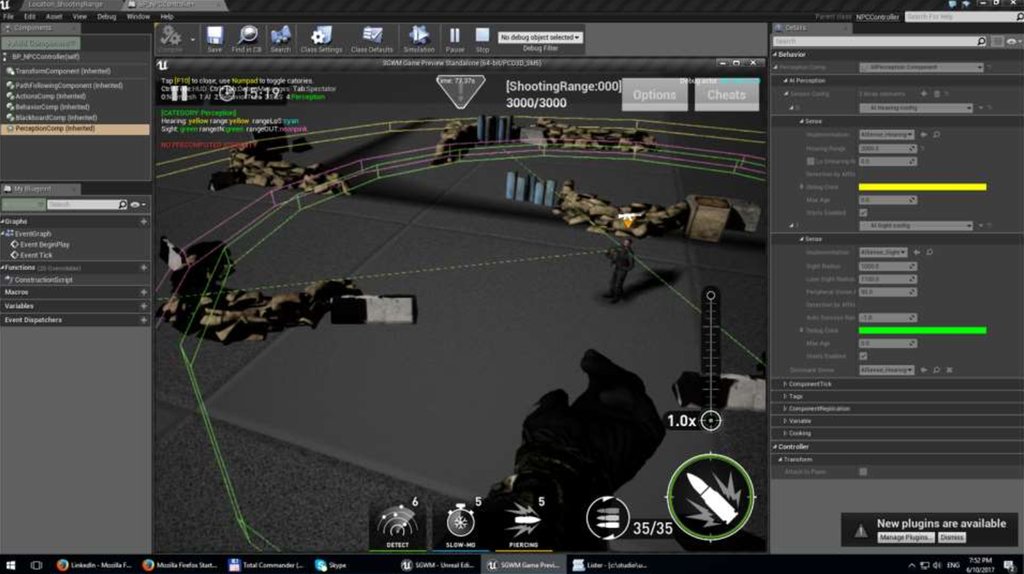Open Find in CB from the toolbar
Screen dimensions: 1024x574
coord(247,40)
